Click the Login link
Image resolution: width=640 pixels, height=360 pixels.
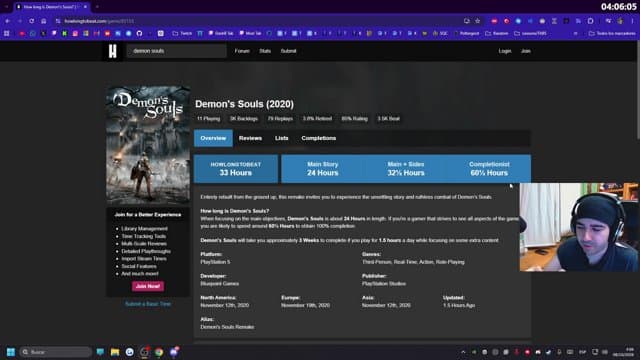click(504, 51)
